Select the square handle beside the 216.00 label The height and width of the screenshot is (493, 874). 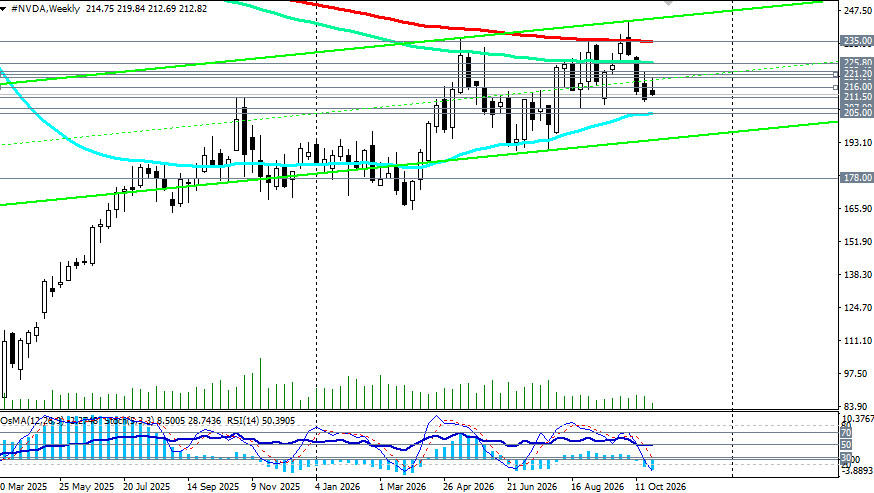click(x=836, y=88)
